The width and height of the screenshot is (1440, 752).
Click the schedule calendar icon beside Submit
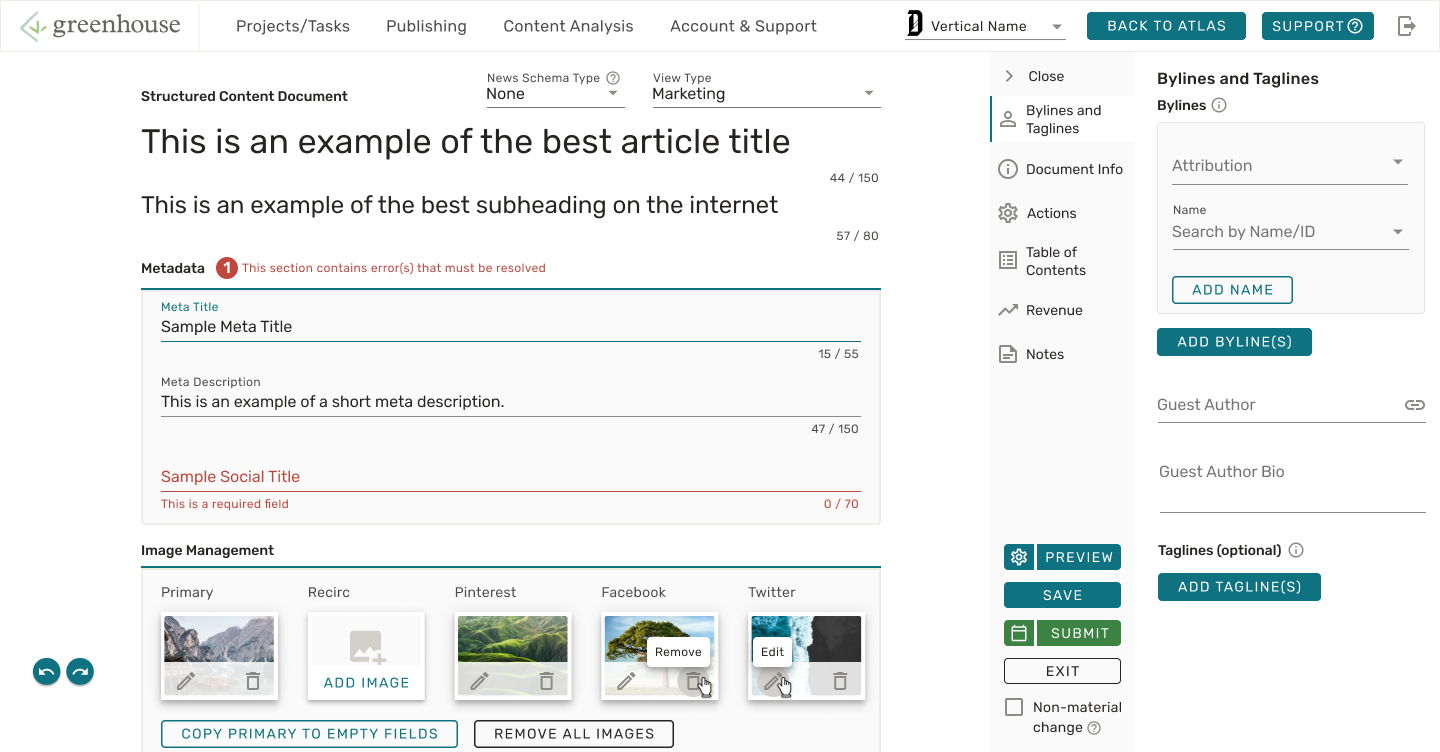click(1019, 633)
